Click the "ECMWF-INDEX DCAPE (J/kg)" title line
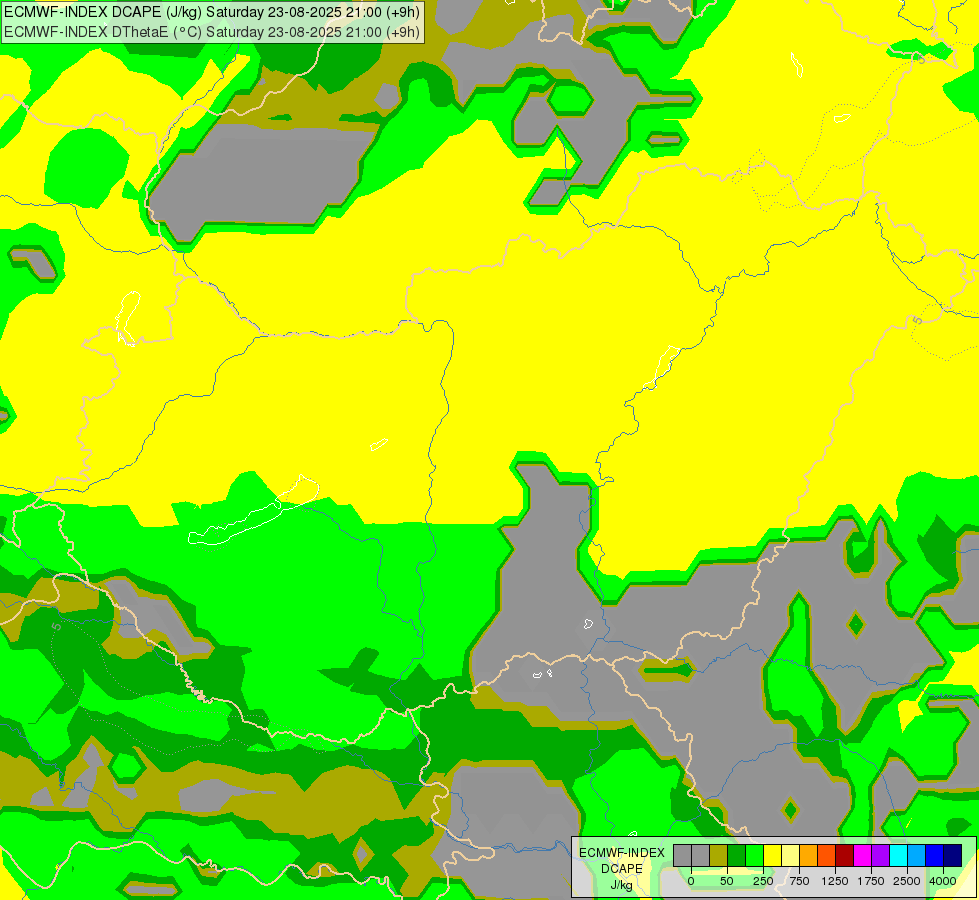The width and height of the screenshot is (979, 900). pyautogui.click(x=212, y=12)
